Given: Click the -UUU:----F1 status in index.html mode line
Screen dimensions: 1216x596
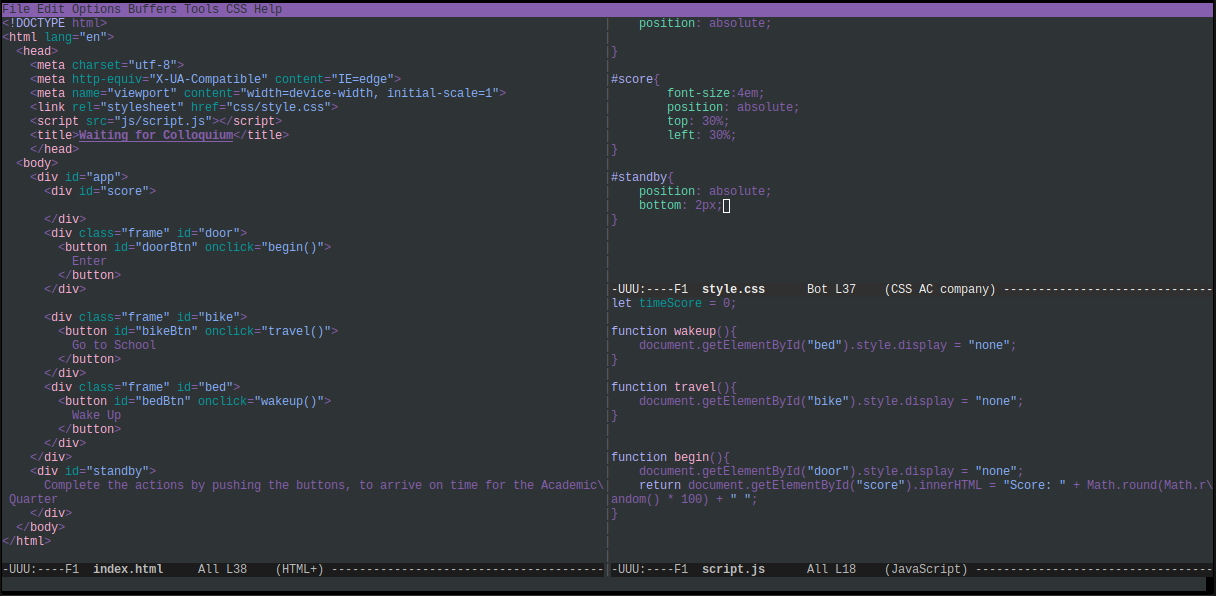Looking at the screenshot, I should click(40, 569).
